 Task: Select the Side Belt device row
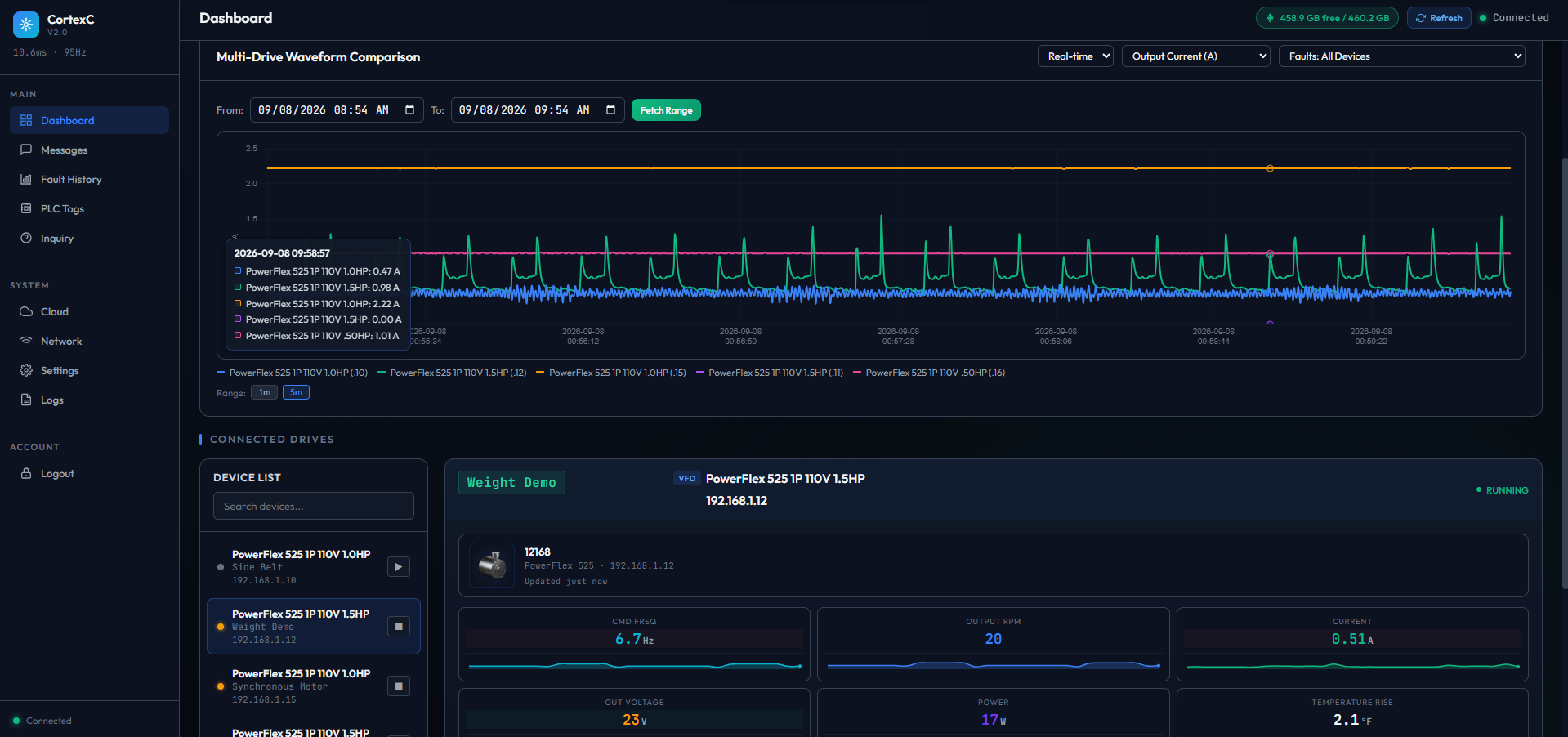(x=314, y=567)
